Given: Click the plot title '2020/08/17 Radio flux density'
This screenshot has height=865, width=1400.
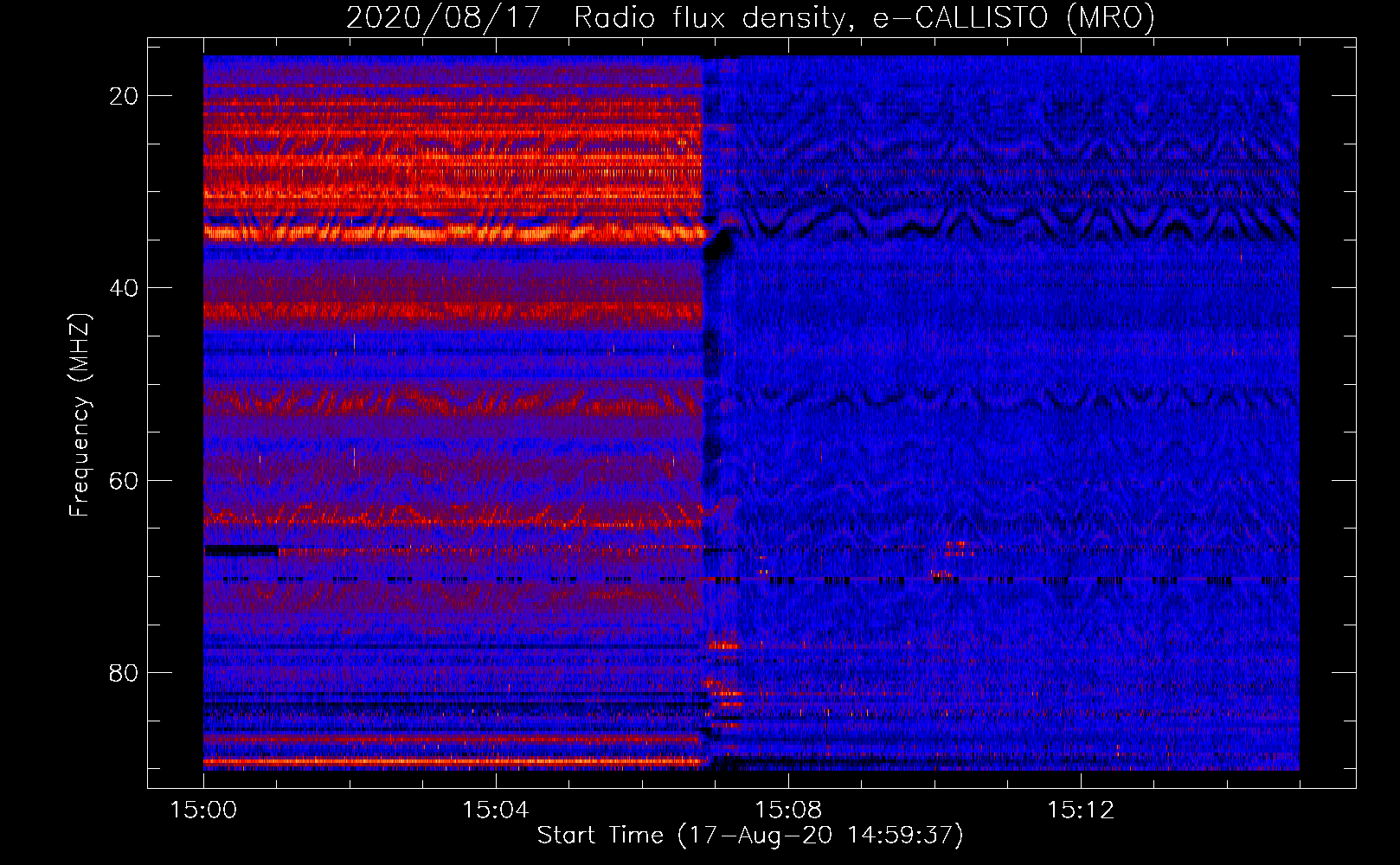Looking at the screenshot, I should click(750, 17).
